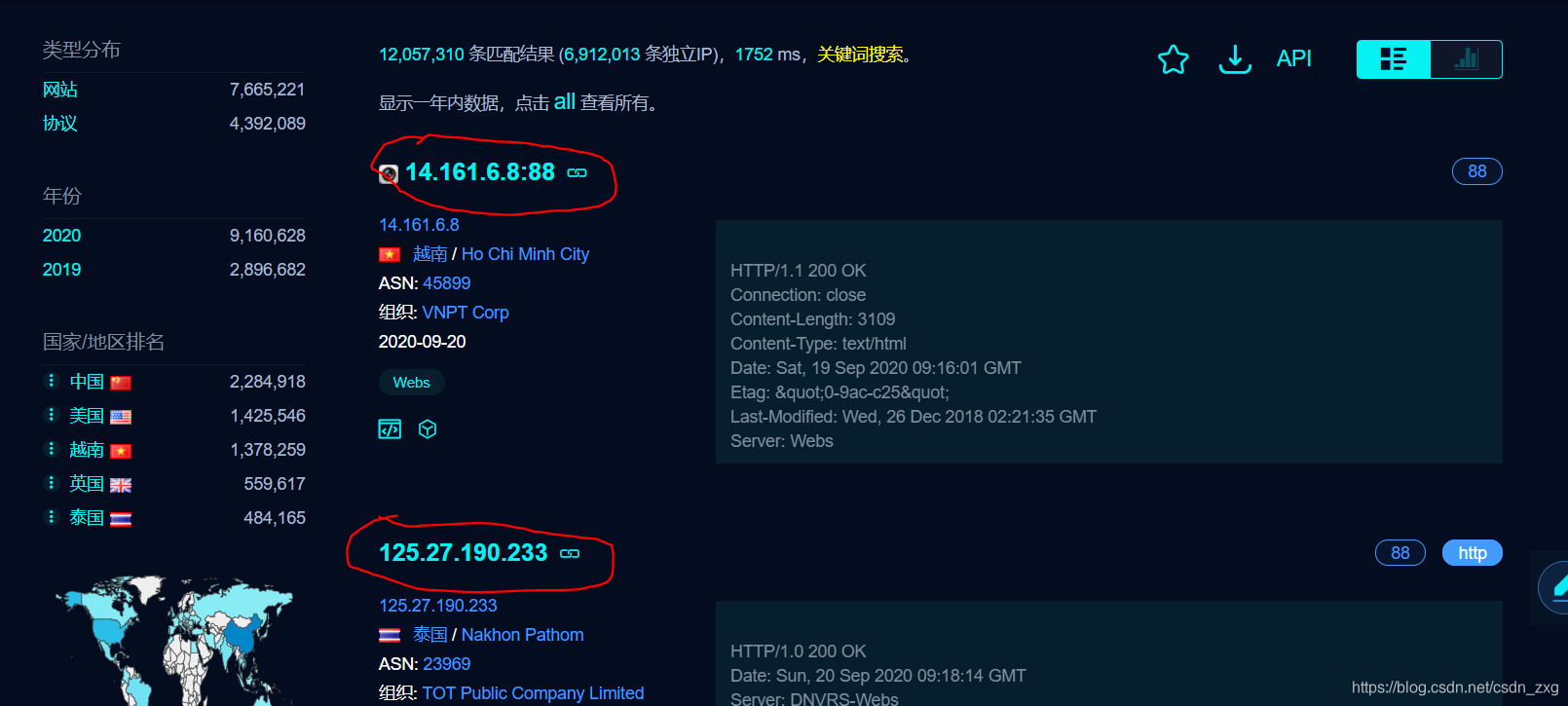This screenshot has height=706, width=1568.
Task: Open the source code view icon
Action: coord(390,429)
